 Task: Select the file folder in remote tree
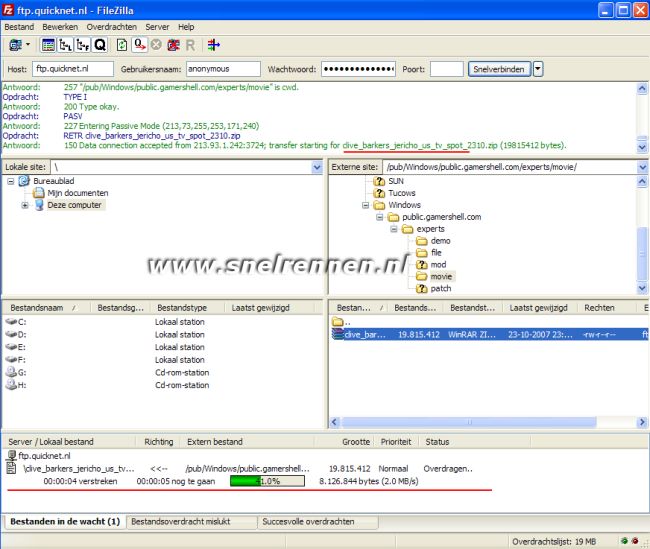(x=436, y=253)
